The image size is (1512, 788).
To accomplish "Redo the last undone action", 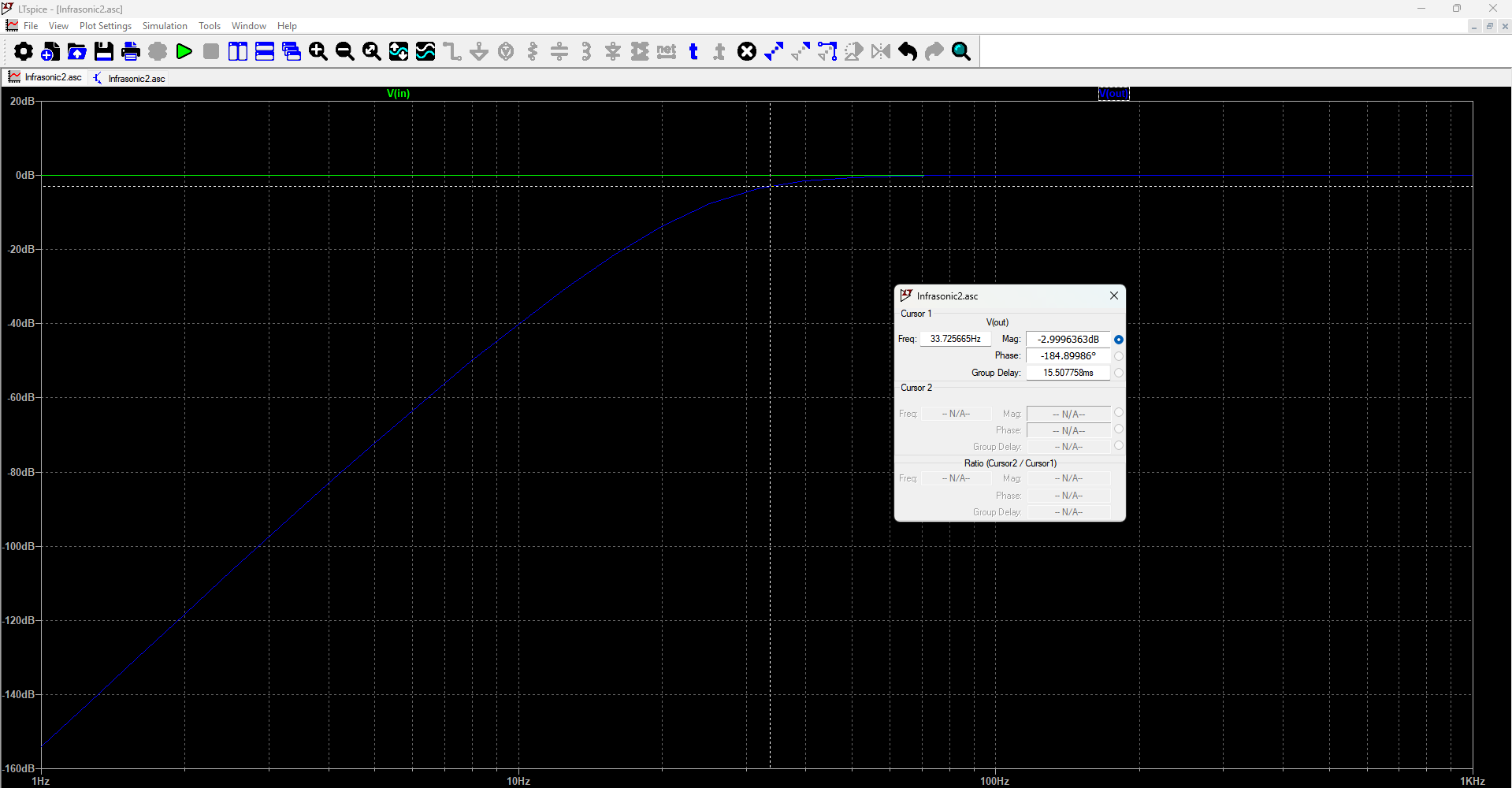I will tap(933, 51).
